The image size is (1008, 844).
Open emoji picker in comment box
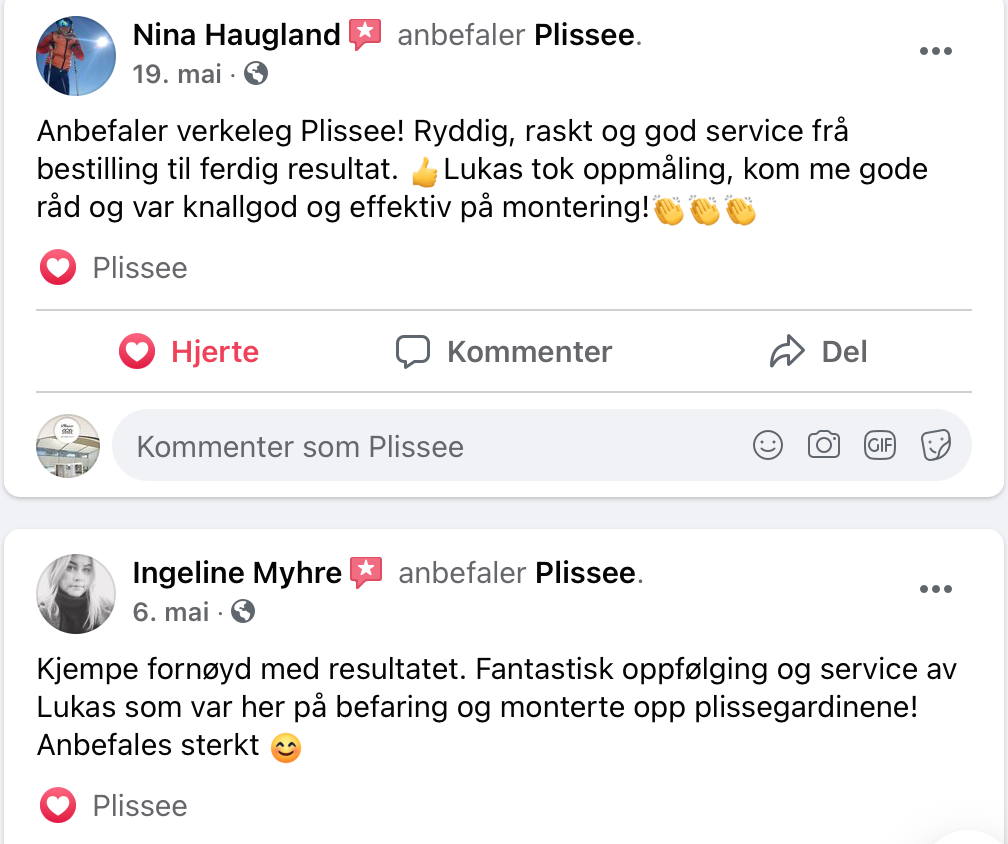[768, 446]
